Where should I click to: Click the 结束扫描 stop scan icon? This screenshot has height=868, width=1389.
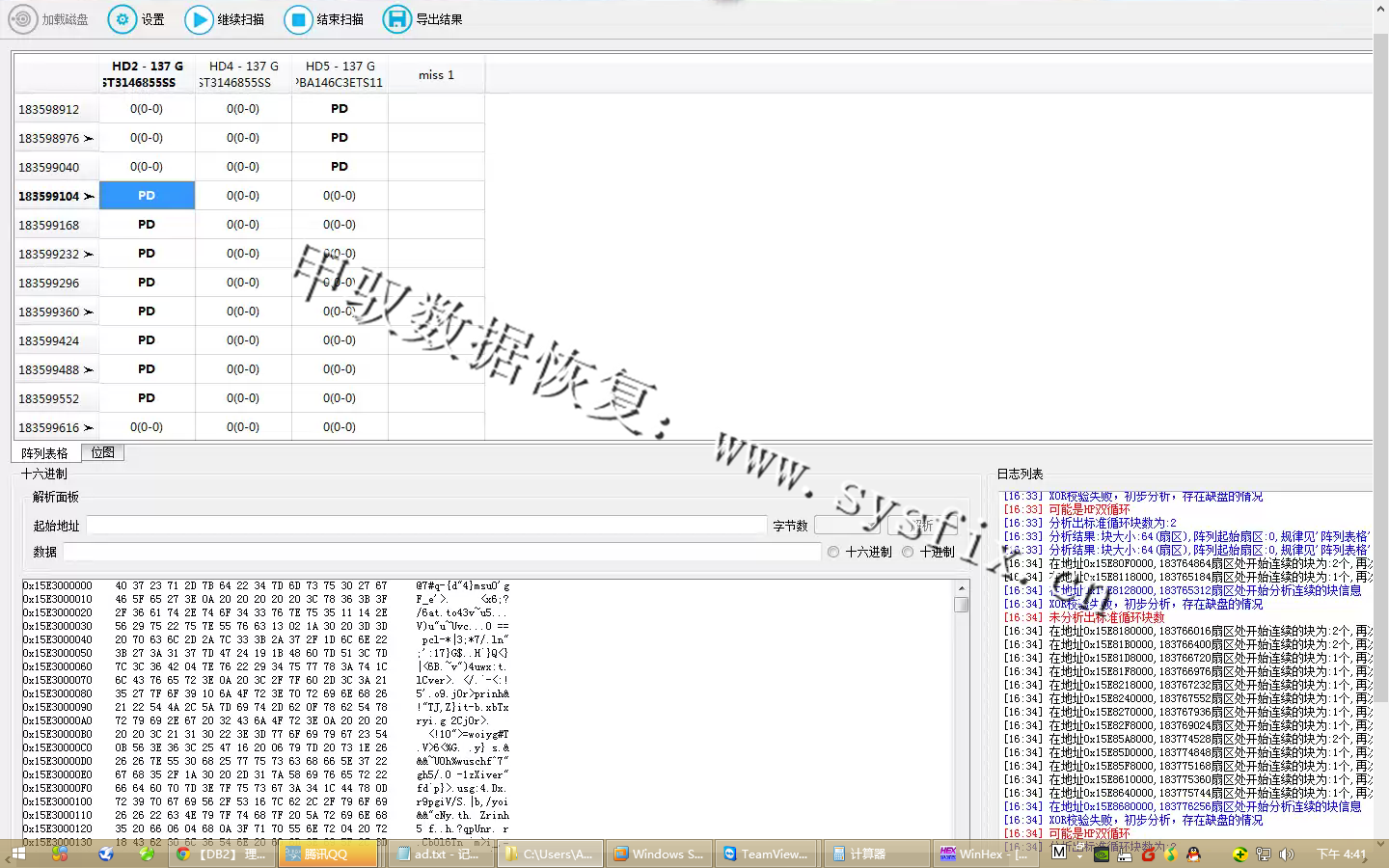[x=299, y=19]
